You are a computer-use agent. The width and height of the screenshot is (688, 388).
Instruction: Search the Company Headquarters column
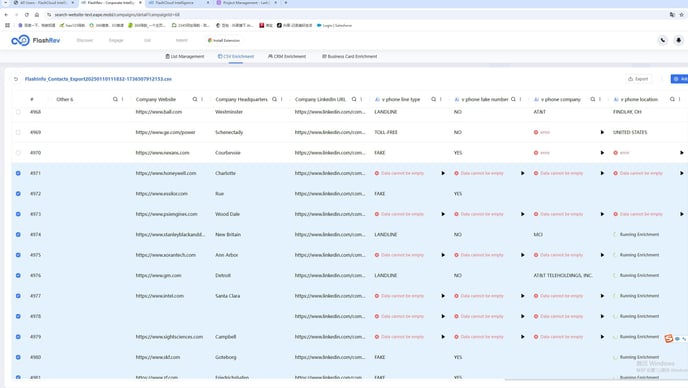click(274, 99)
